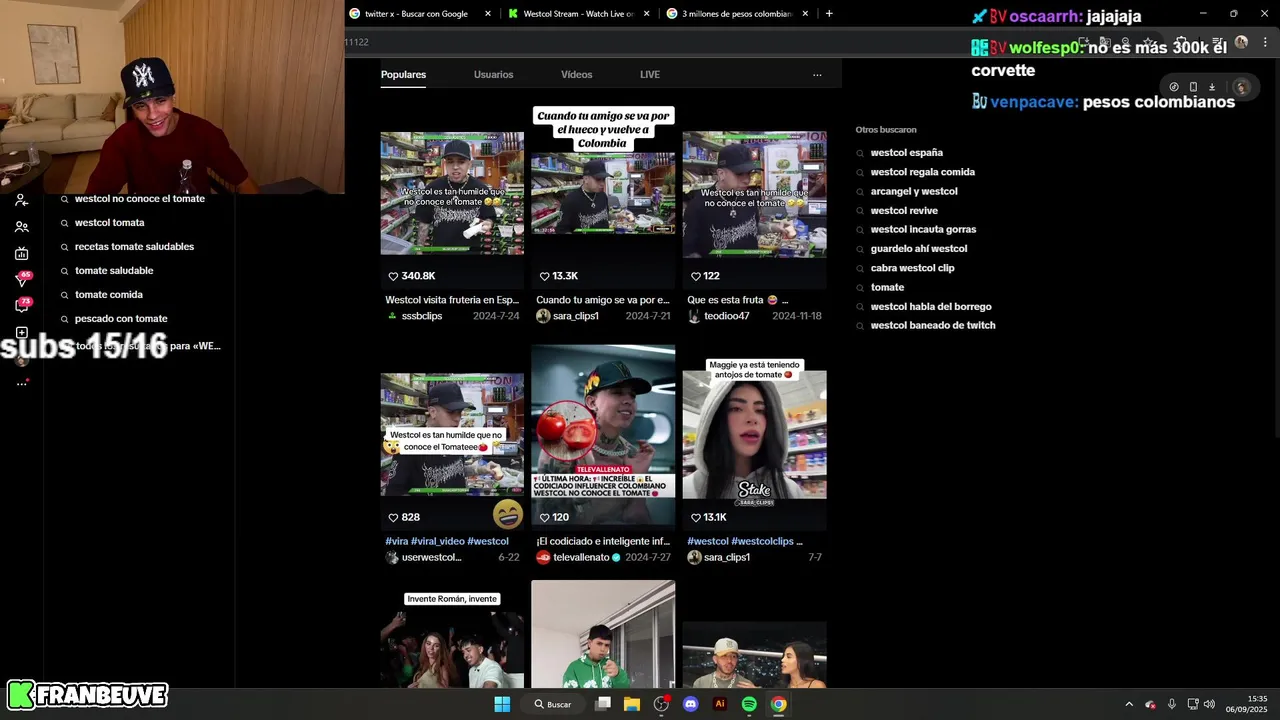
Task: Switch to the '3 millones de pesos colombianos' tab
Action: point(737,14)
